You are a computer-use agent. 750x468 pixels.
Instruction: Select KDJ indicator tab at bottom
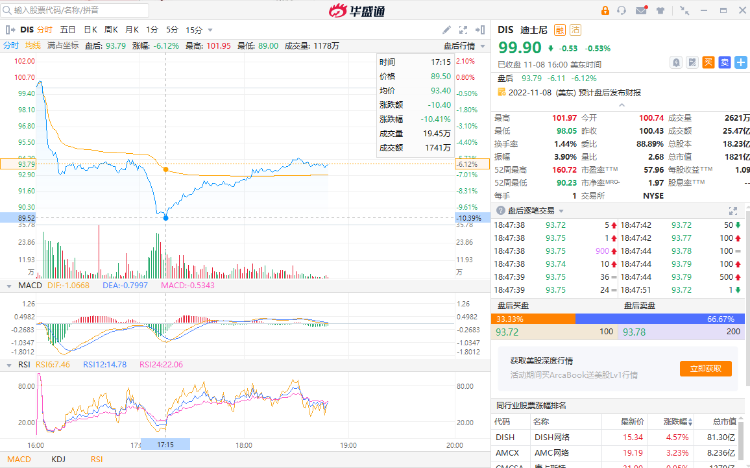(x=58, y=459)
